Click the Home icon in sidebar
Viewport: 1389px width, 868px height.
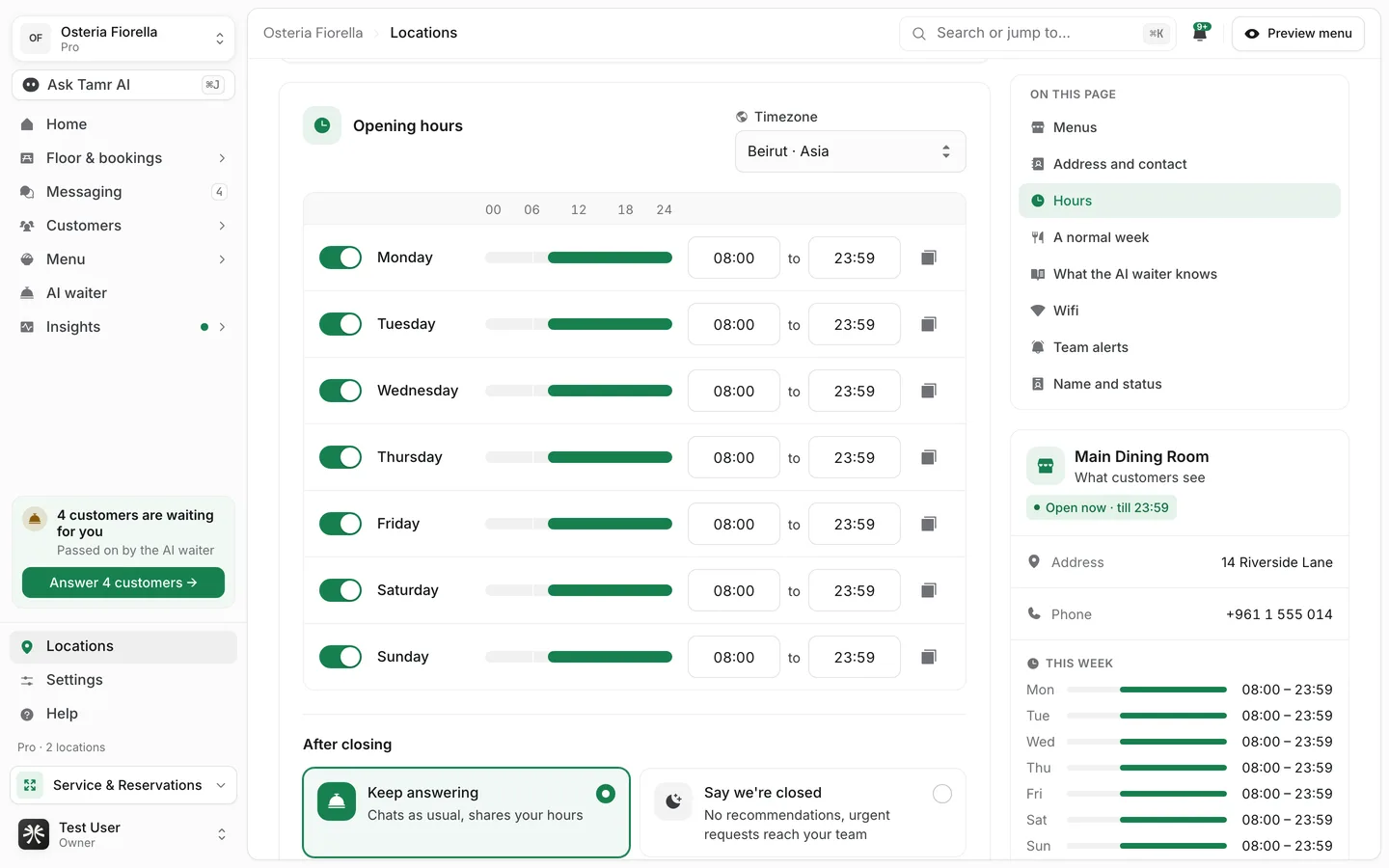click(27, 124)
